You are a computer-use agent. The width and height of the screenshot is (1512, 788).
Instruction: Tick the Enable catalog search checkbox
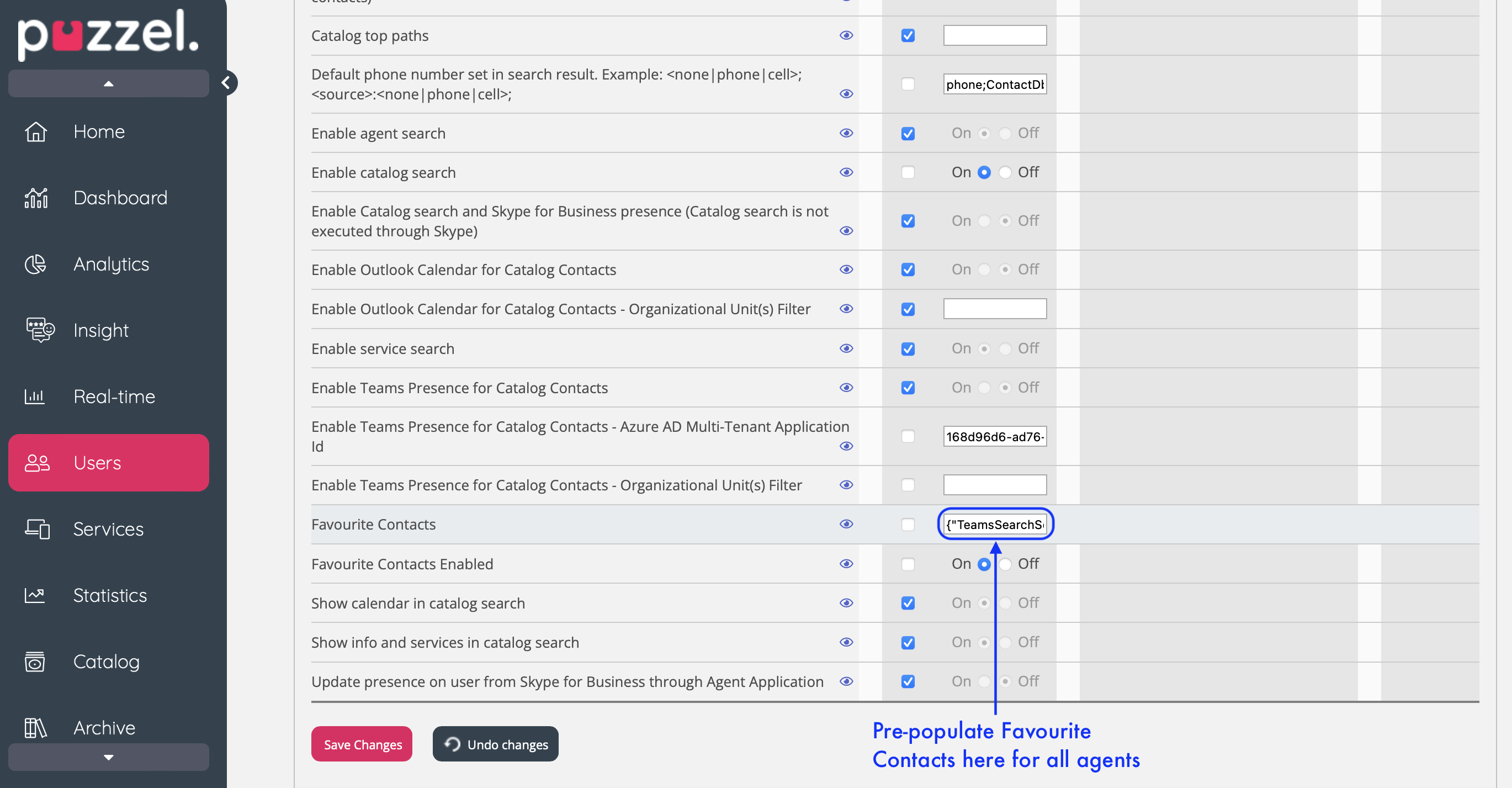908,172
